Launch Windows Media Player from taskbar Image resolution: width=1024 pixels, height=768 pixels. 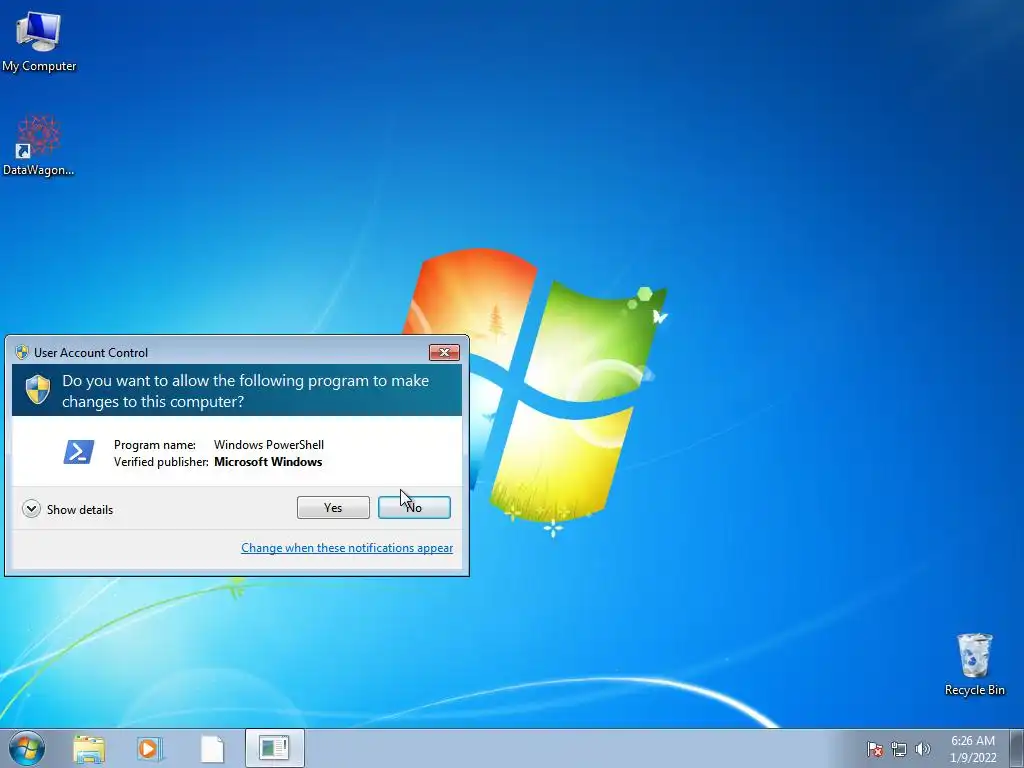point(150,749)
